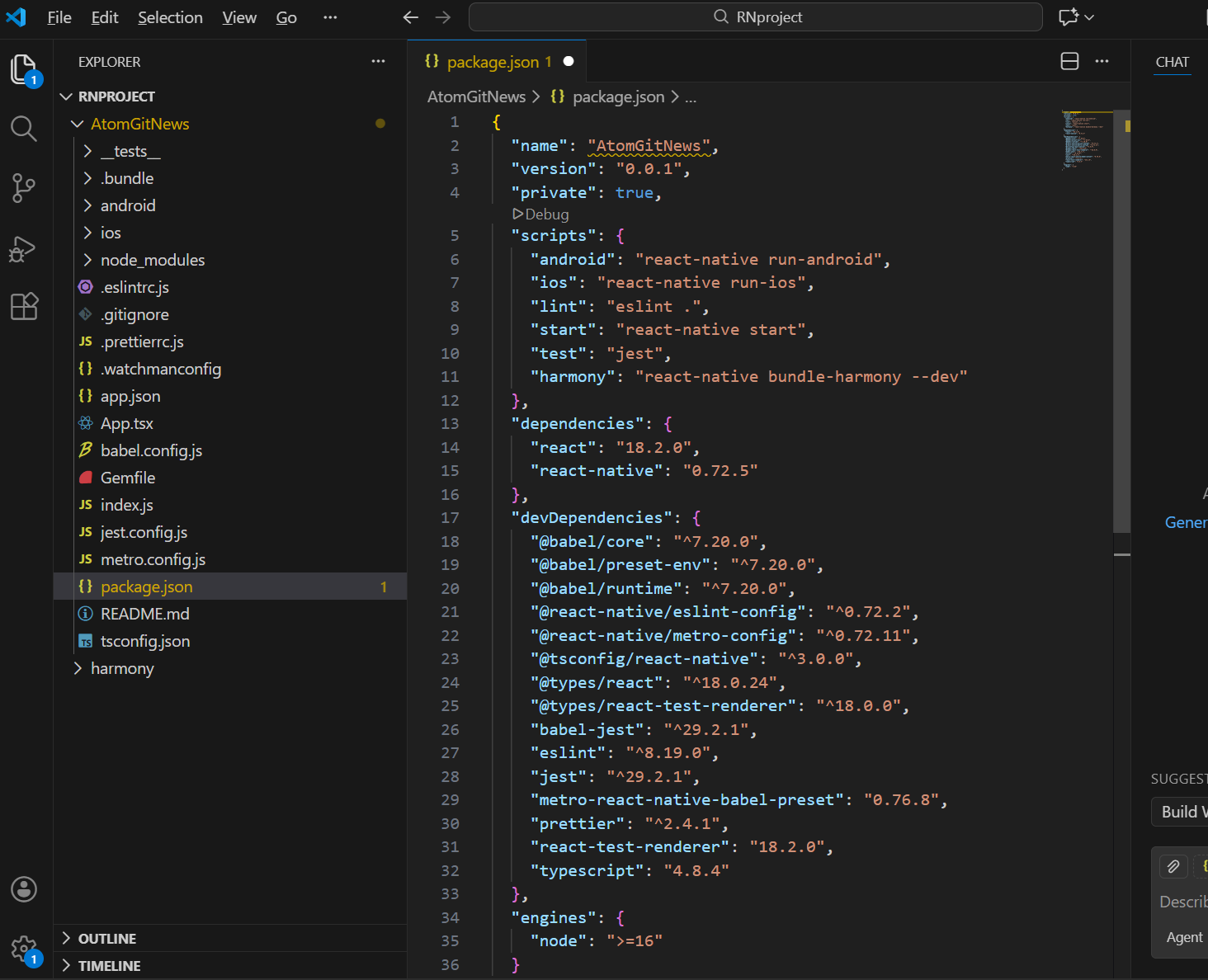Open app.json file

(230, 396)
